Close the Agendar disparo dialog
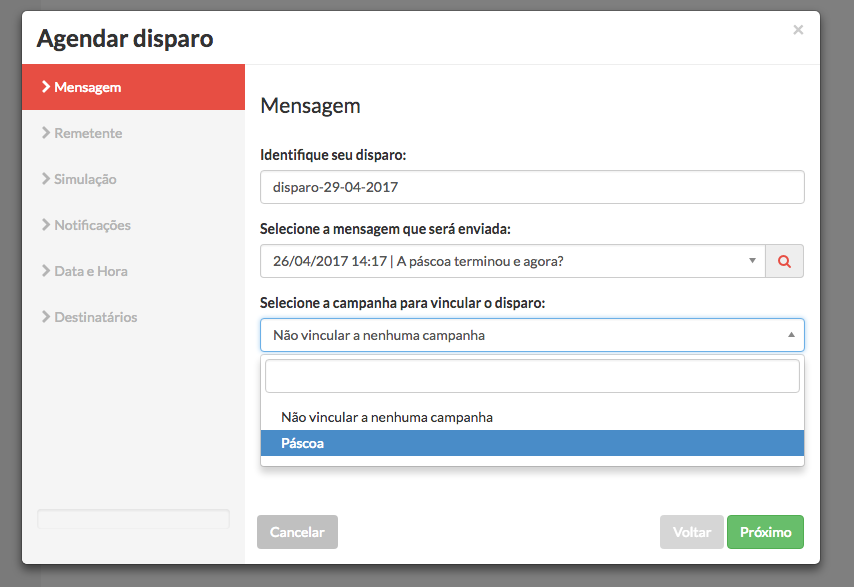 click(x=798, y=30)
